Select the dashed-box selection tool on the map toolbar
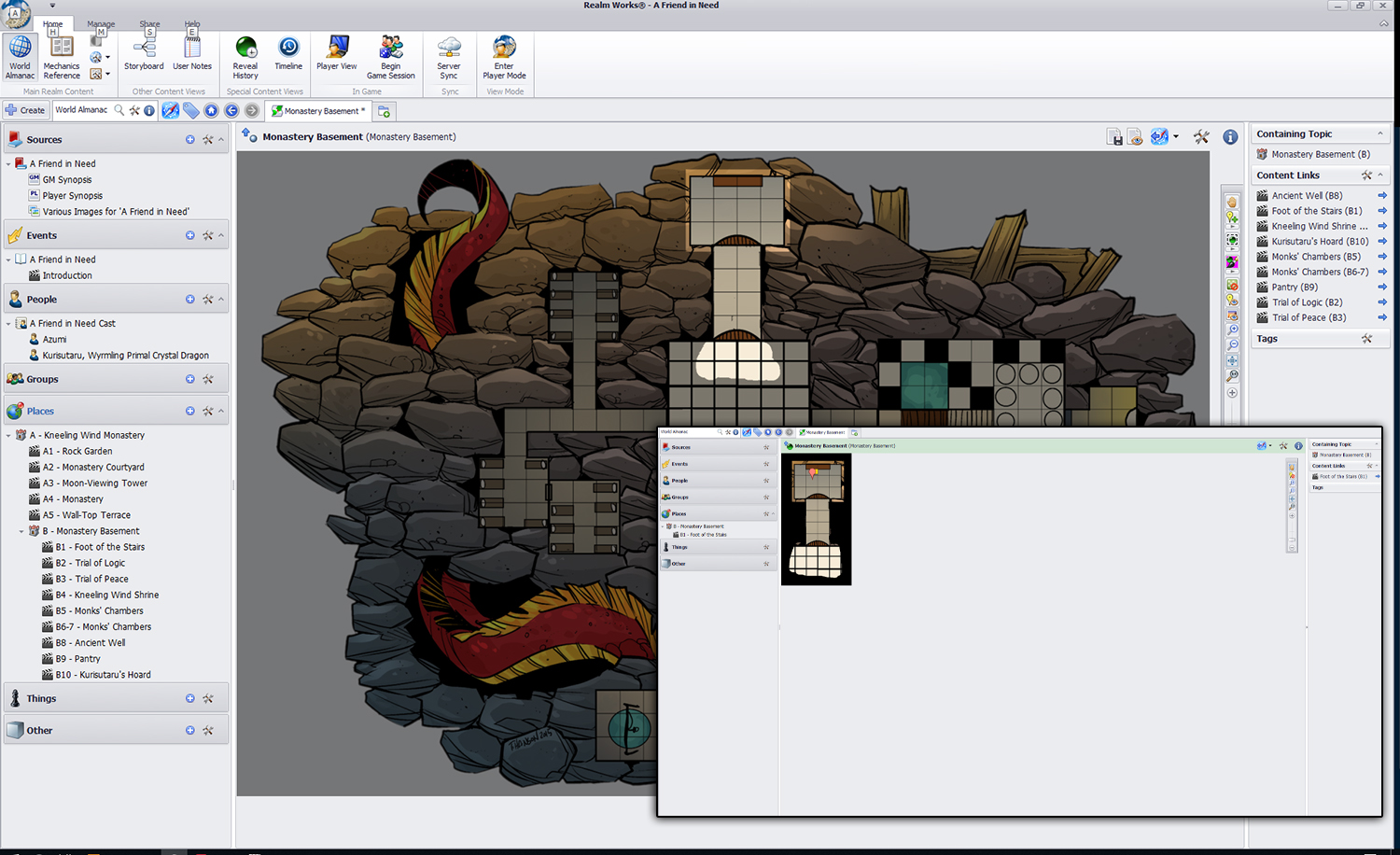The image size is (1400, 855). point(1232,240)
